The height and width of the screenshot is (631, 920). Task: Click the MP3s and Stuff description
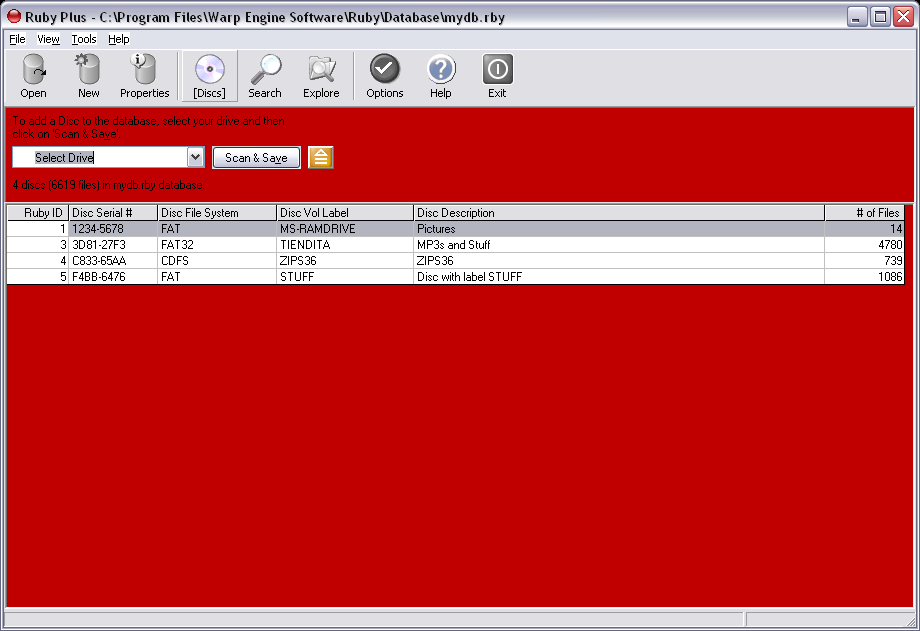click(x=619, y=245)
